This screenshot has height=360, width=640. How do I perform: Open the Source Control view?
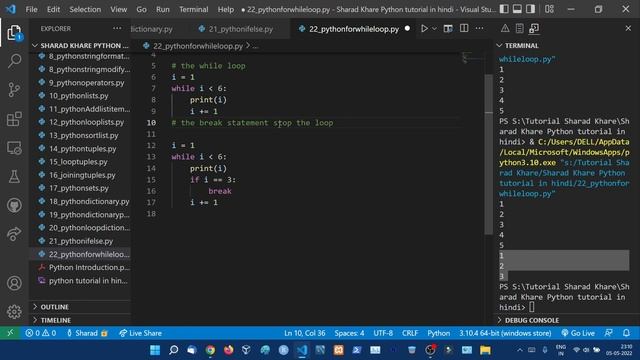coord(14,90)
